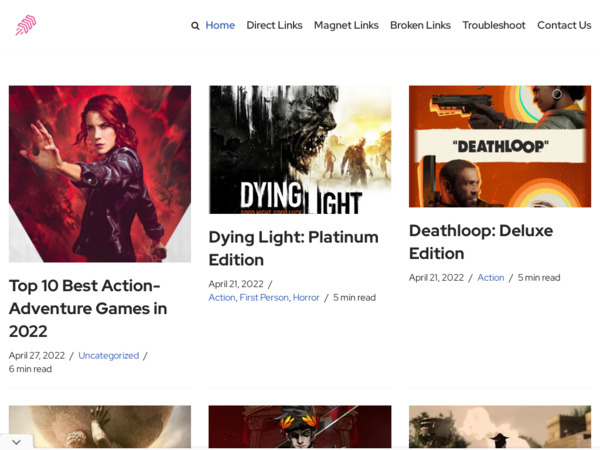Click April 21, 2022 under Deathloop
600x450 pixels.
pos(436,277)
